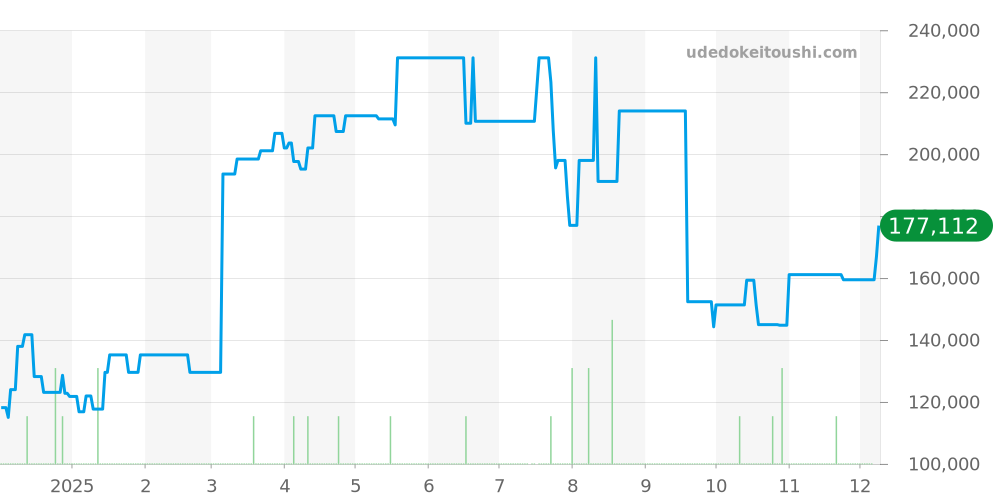Select month 6 on the time axis
The height and width of the screenshot is (500, 1000).
pos(428,487)
